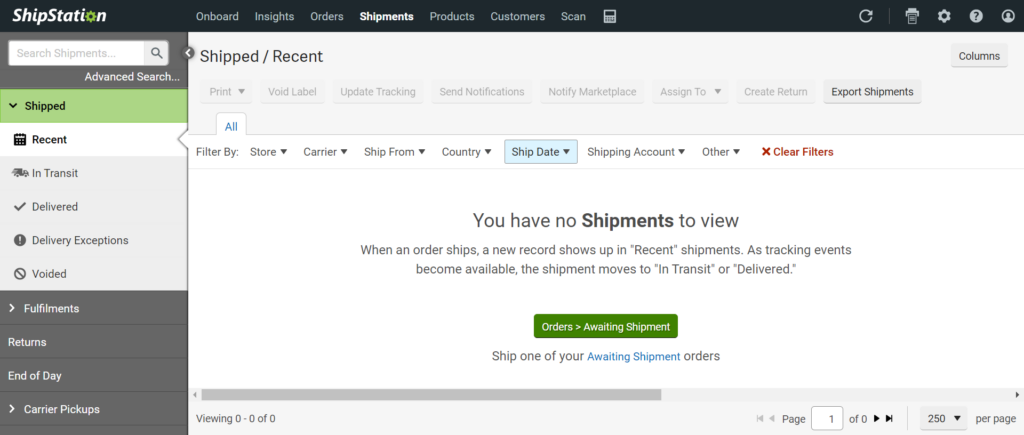Change the 250 per page dropdown

[944, 419]
